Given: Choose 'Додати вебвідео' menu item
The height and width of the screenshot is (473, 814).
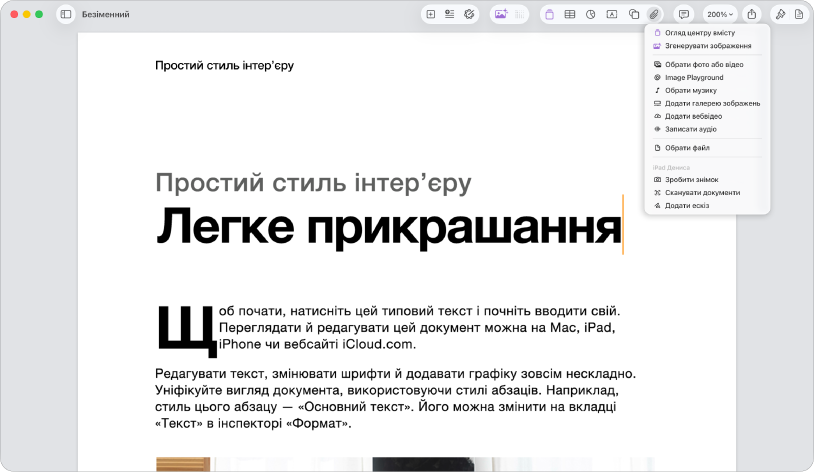Looking at the screenshot, I should coord(707,116).
